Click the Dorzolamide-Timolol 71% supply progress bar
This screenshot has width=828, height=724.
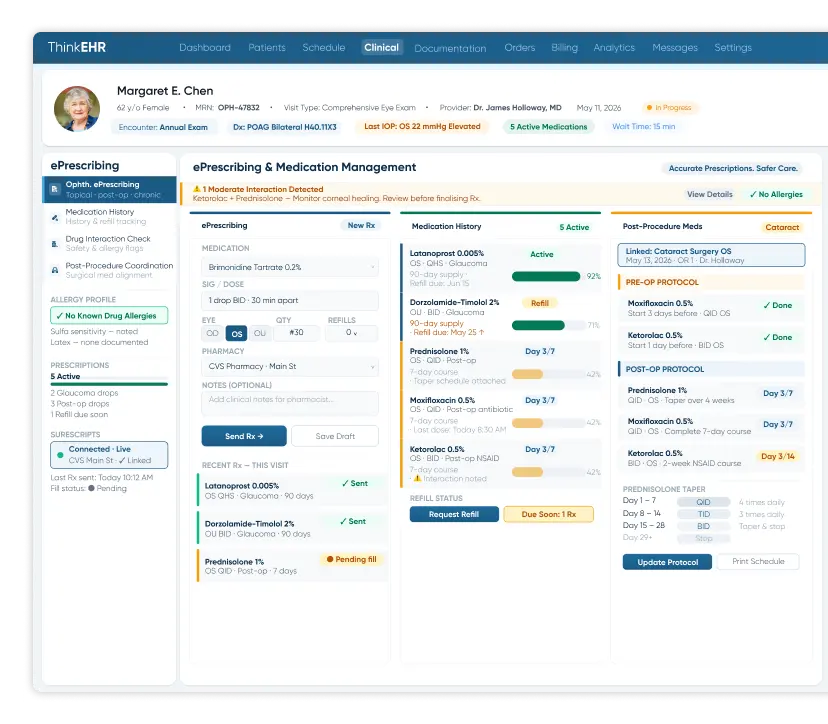pos(549,325)
